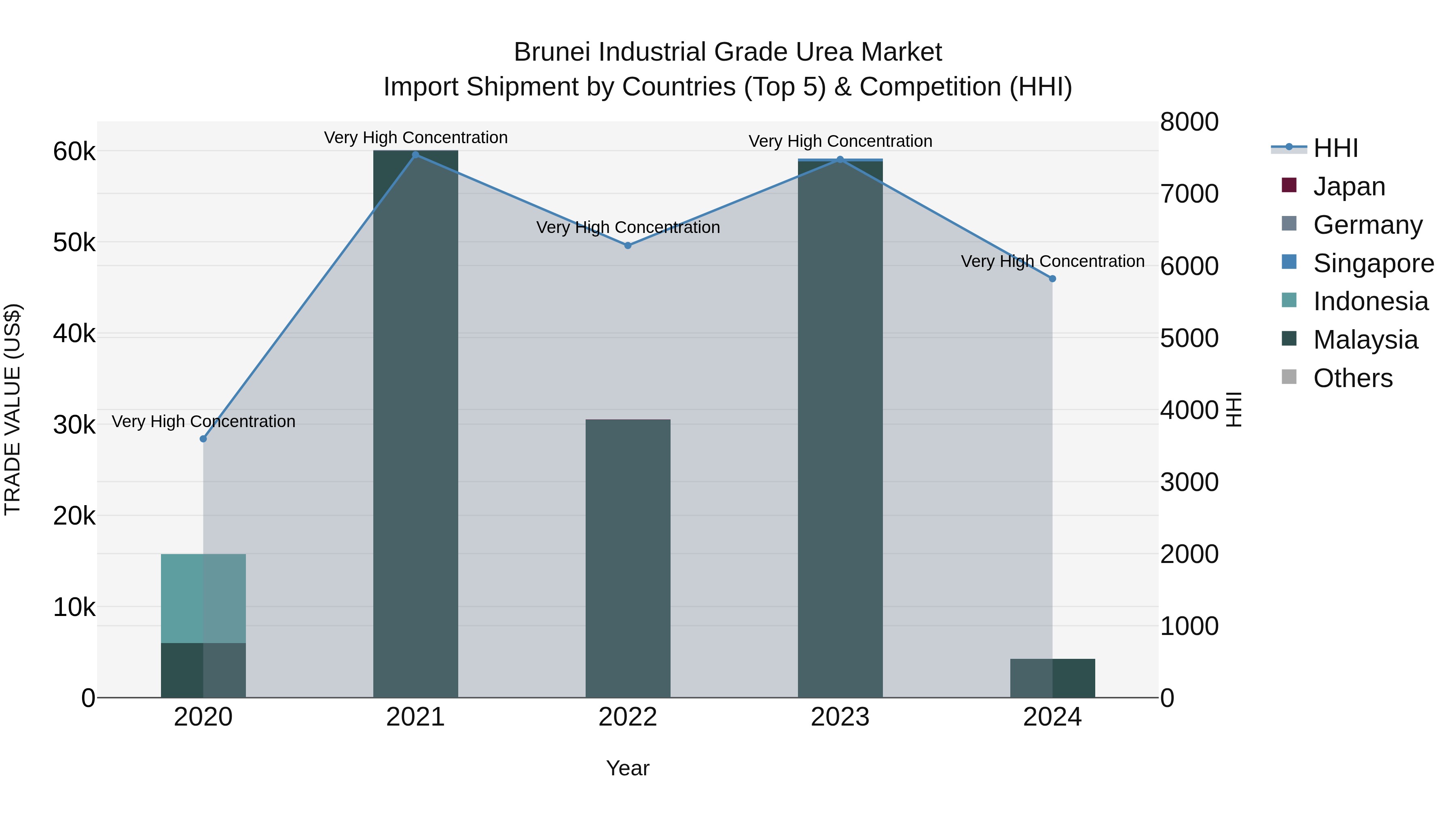
Task: Click the Indonesia teal color swatch
Action: (1289, 300)
